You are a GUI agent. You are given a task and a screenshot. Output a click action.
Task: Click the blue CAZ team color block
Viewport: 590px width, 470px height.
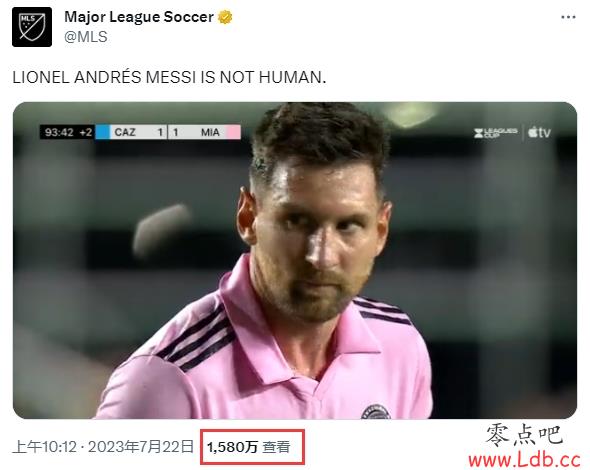(x=102, y=132)
